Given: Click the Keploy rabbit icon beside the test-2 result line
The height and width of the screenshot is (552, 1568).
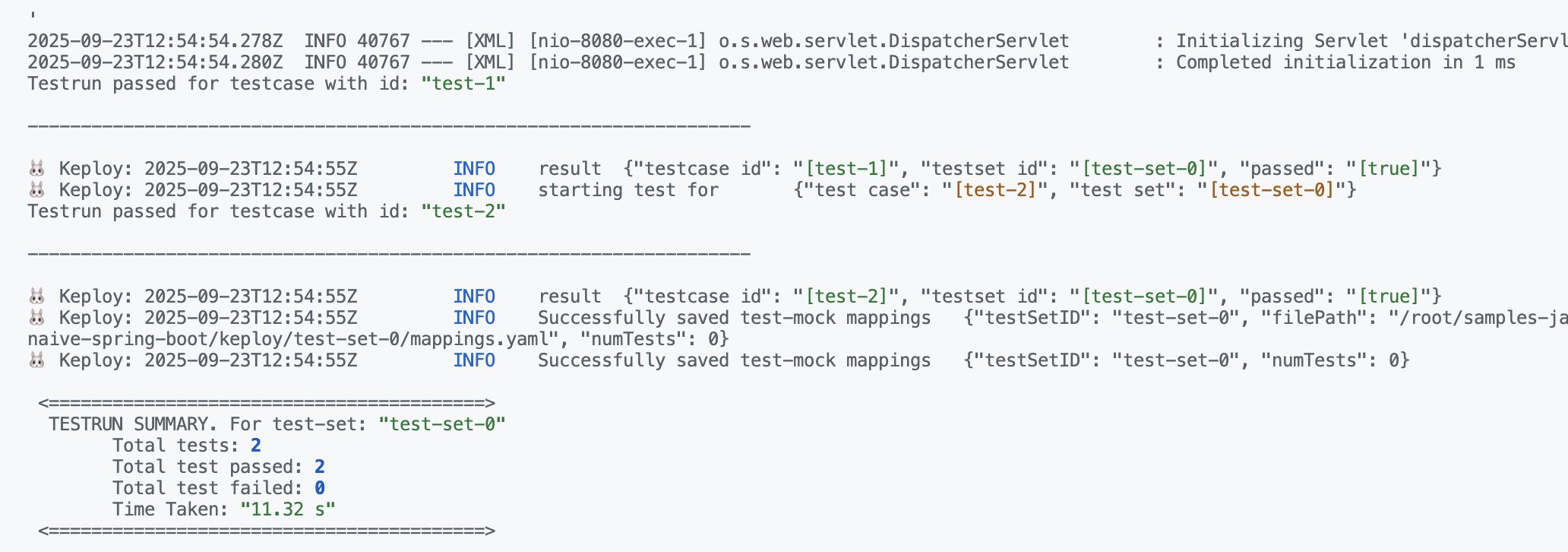Looking at the screenshot, I should point(36,297).
